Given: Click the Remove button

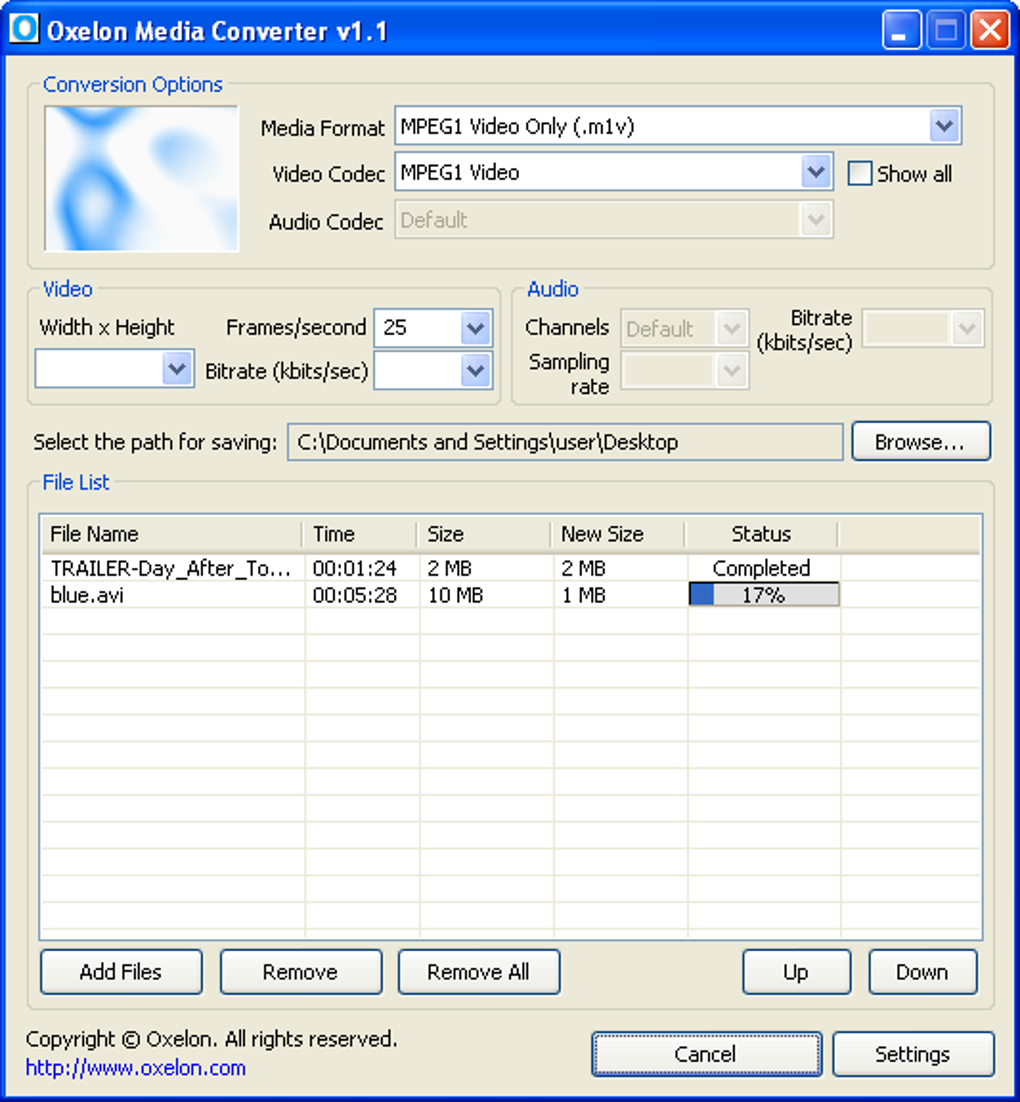Looking at the screenshot, I should (301, 972).
